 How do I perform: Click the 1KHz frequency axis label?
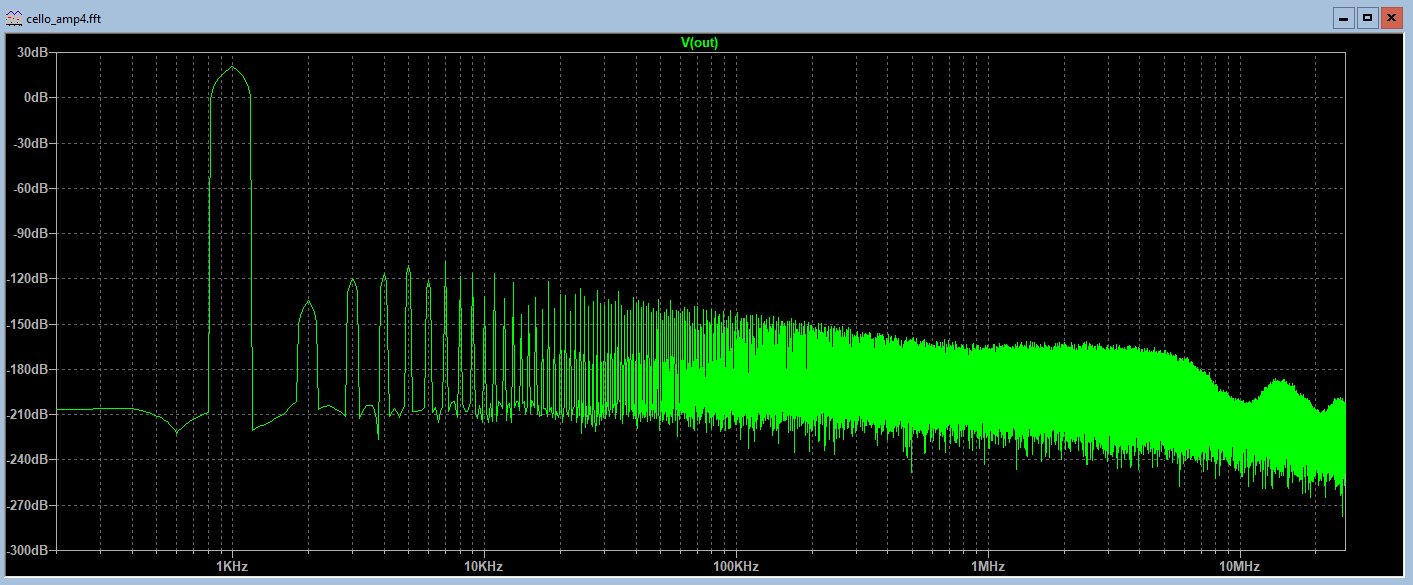pos(231,566)
